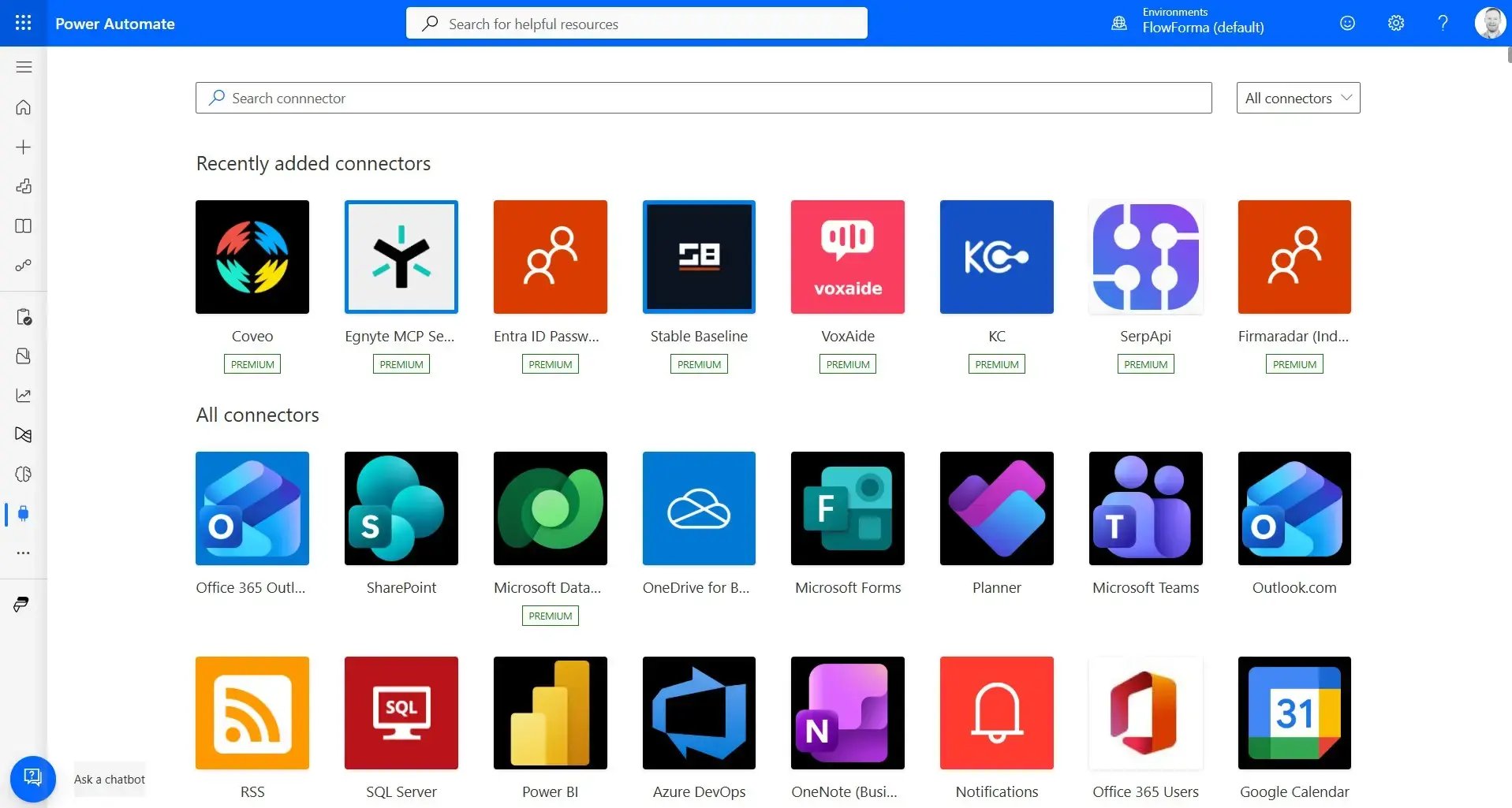The image size is (1512, 808).
Task: Click the Recently added connectors heading
Action: 313,163
